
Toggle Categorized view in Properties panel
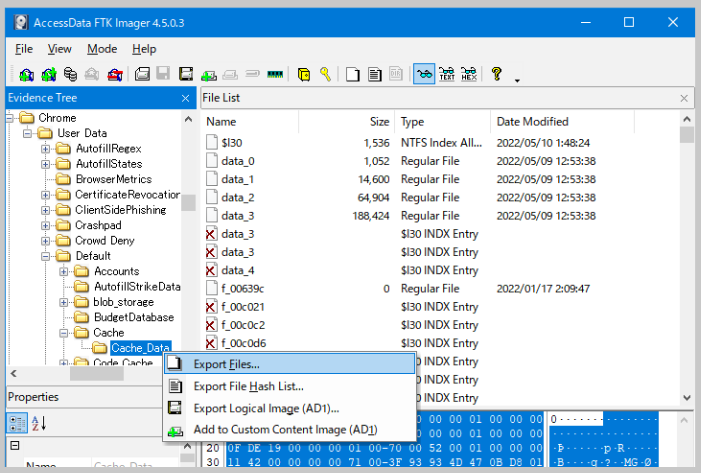tap(17, 423)
